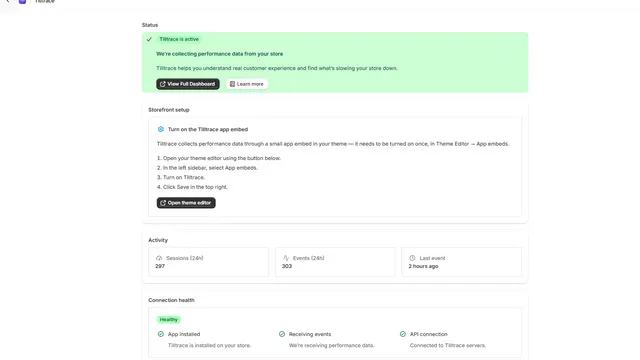Click the Last event clock icon
This screenshot has width=640, height=360.
(x=412, y=258)
